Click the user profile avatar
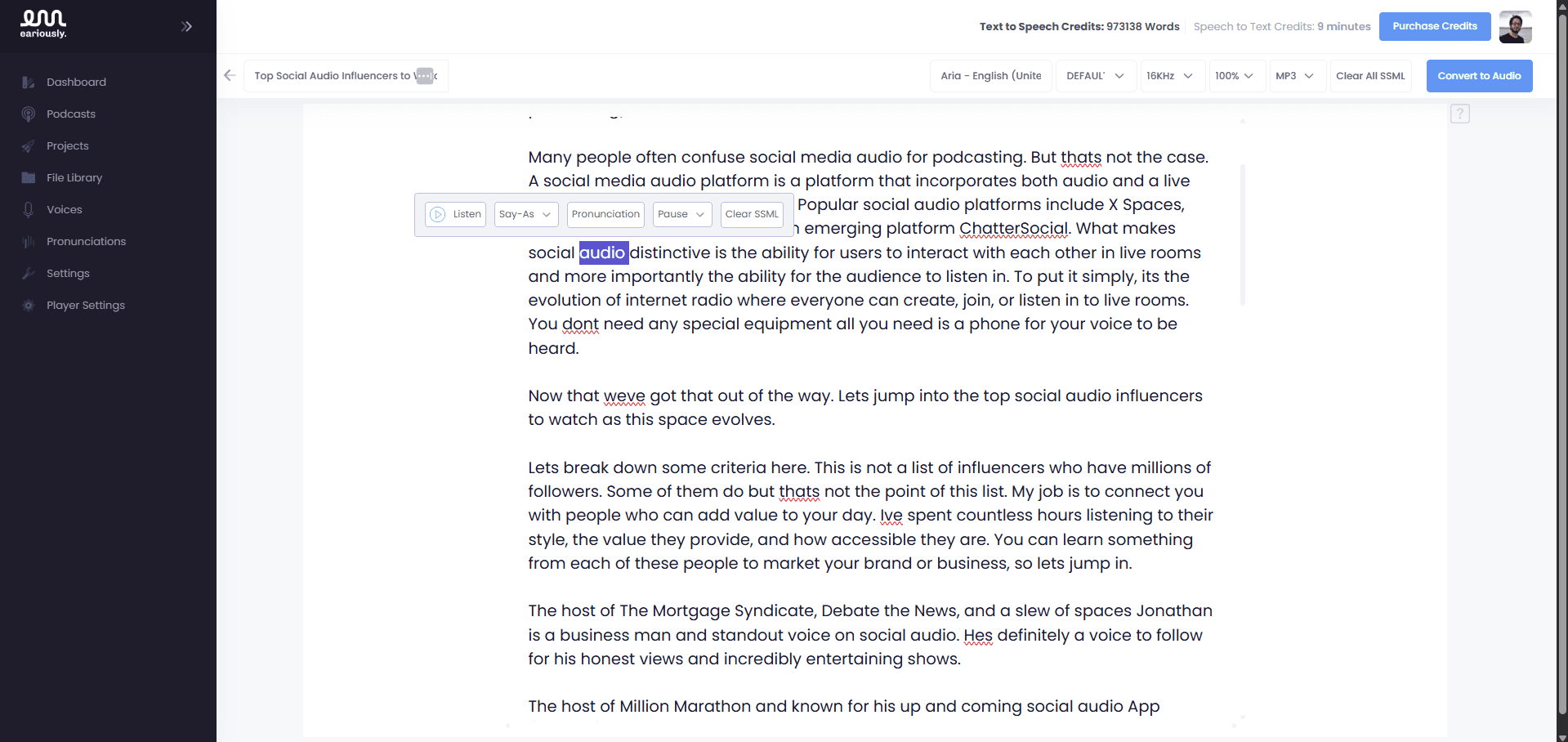Image resolution: width=1568 pixels, height=742 pixels. point(1515,27)
